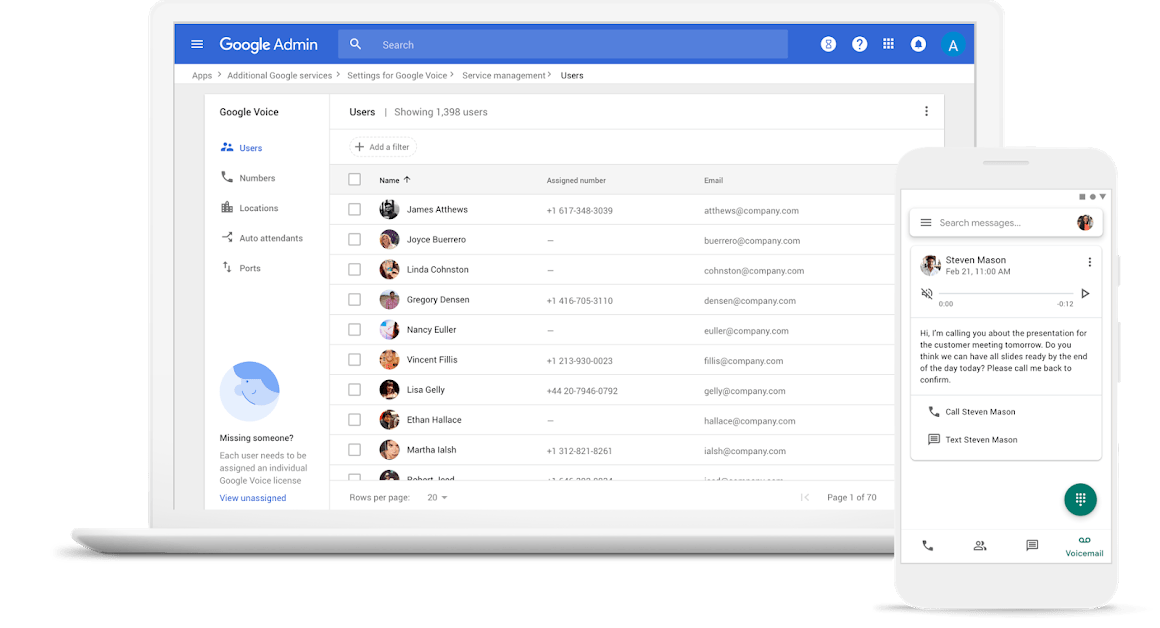
Task: Open phone app's hamburger menu icon
Action: pos(925,223)
